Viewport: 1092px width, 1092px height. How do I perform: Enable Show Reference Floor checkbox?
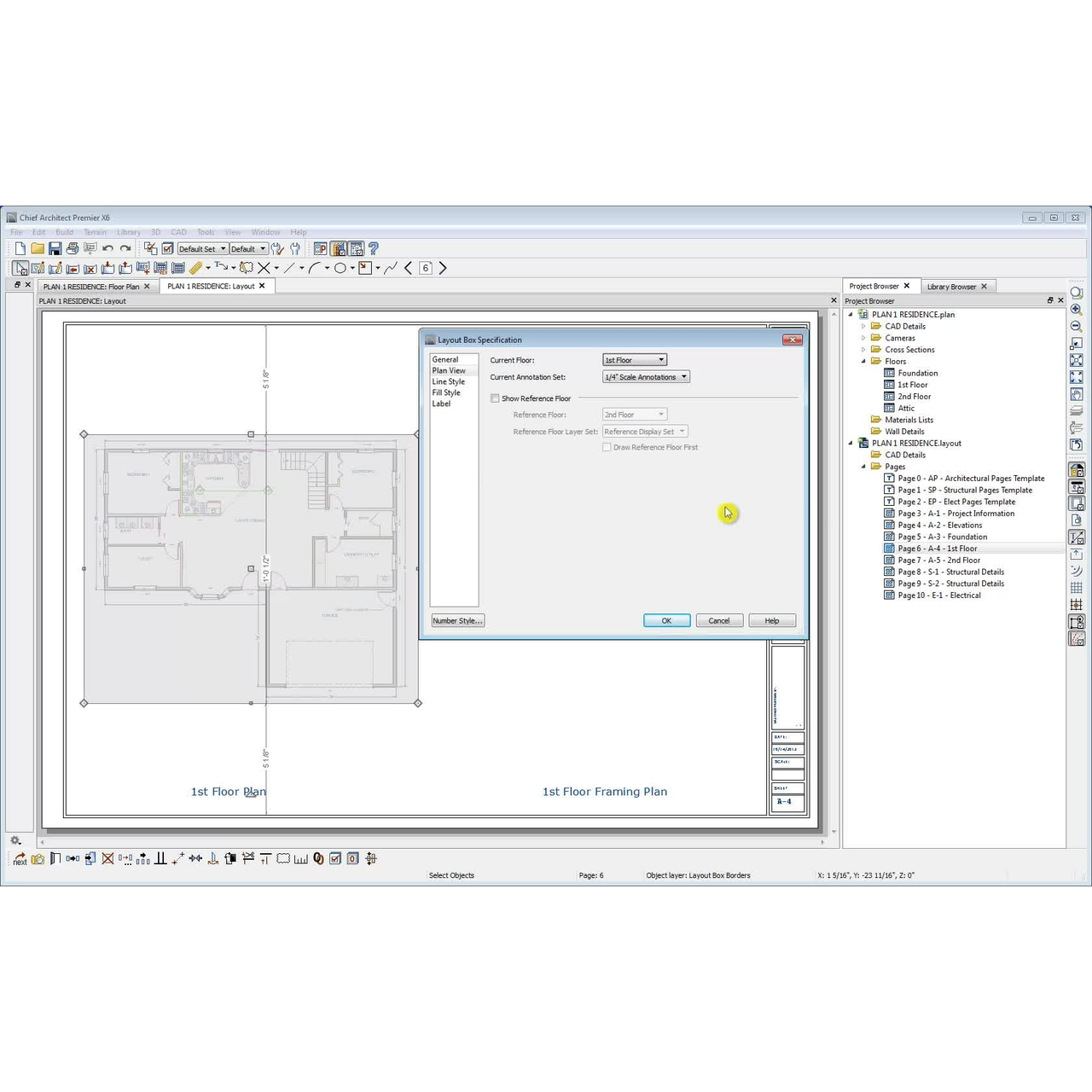pos(495,398)
